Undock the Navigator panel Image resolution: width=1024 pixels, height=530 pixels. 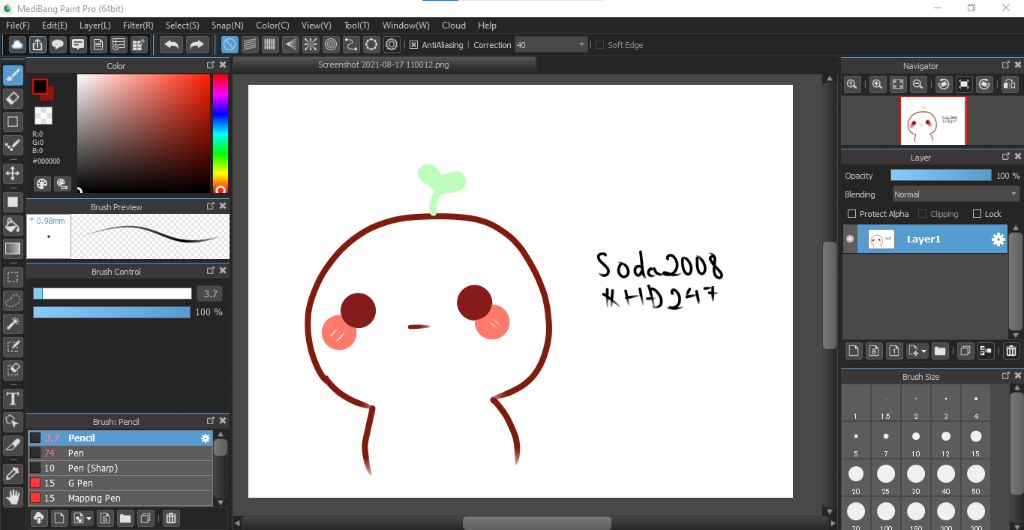coord(1005,65)
